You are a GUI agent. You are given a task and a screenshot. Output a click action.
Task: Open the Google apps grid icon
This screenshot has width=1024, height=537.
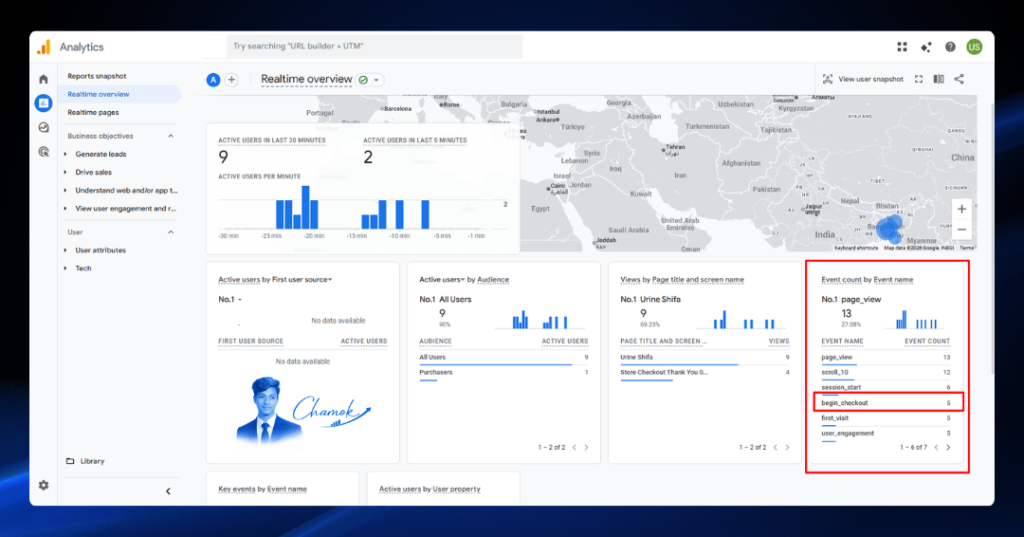902,46
